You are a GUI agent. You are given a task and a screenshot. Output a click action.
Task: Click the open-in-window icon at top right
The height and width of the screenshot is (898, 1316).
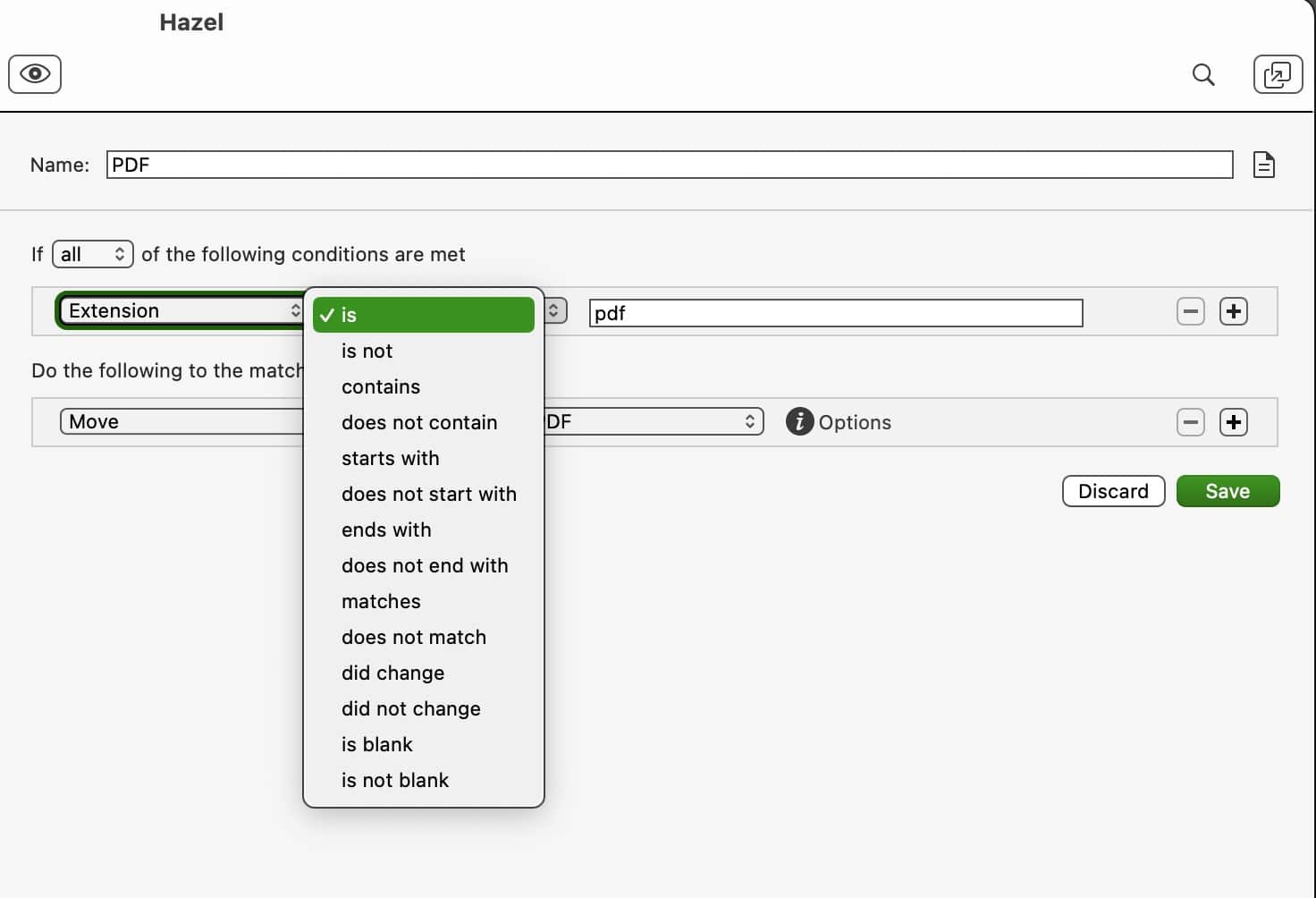(x=1278, y=74)
